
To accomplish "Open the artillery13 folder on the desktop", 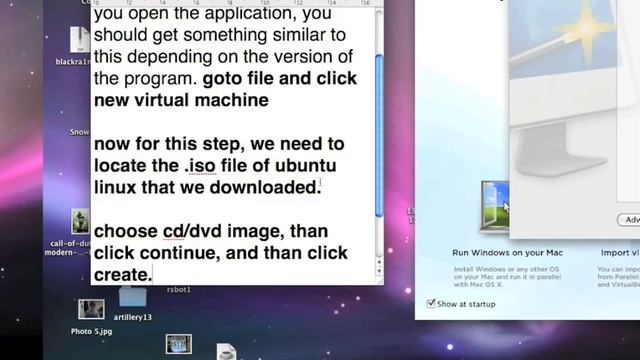I will pyautogui.click(x=133, y=297).
